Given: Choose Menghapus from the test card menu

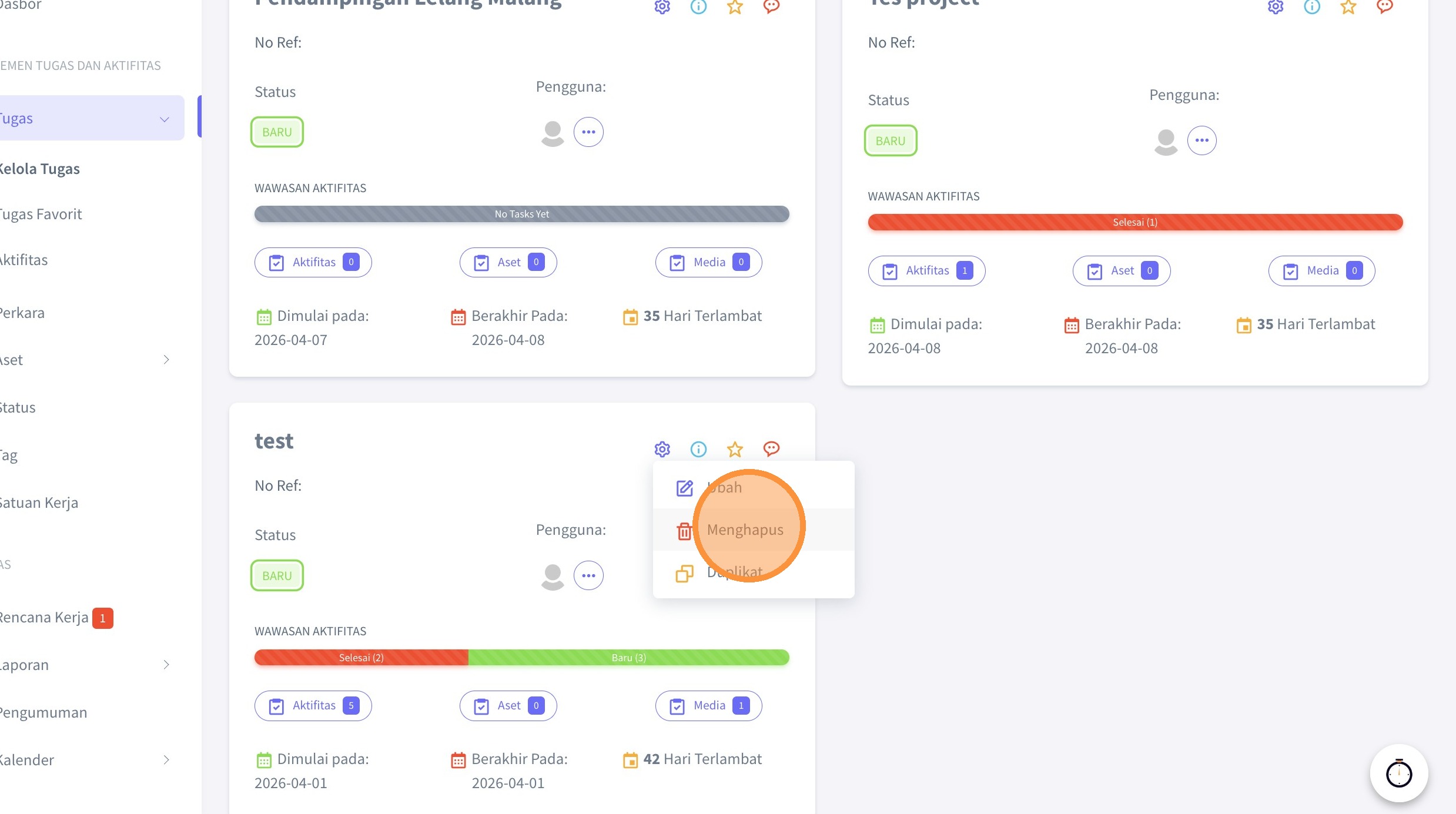Looking at the screenshot, I should 754,530.
